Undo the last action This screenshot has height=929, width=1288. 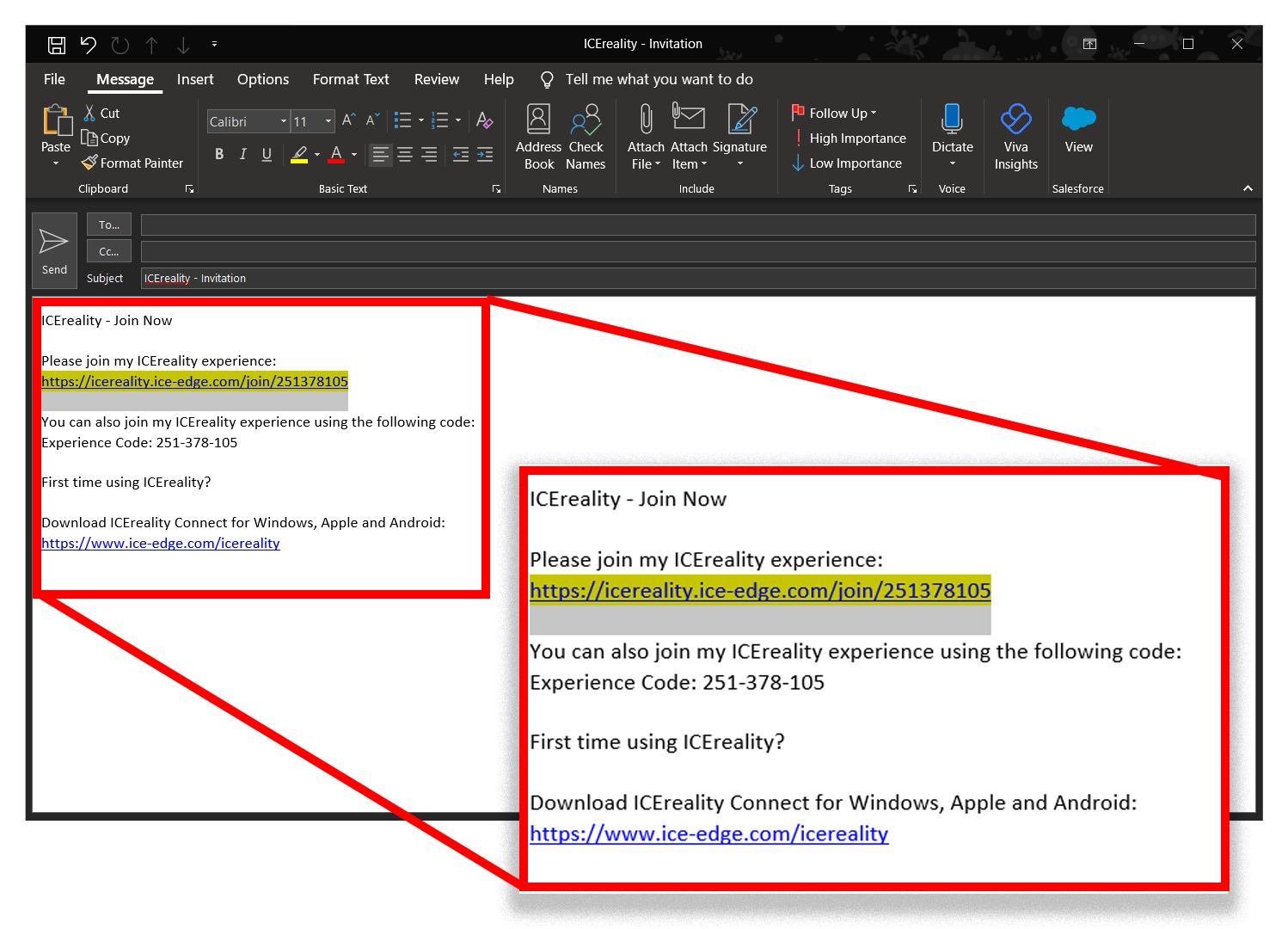click(89, 45)
